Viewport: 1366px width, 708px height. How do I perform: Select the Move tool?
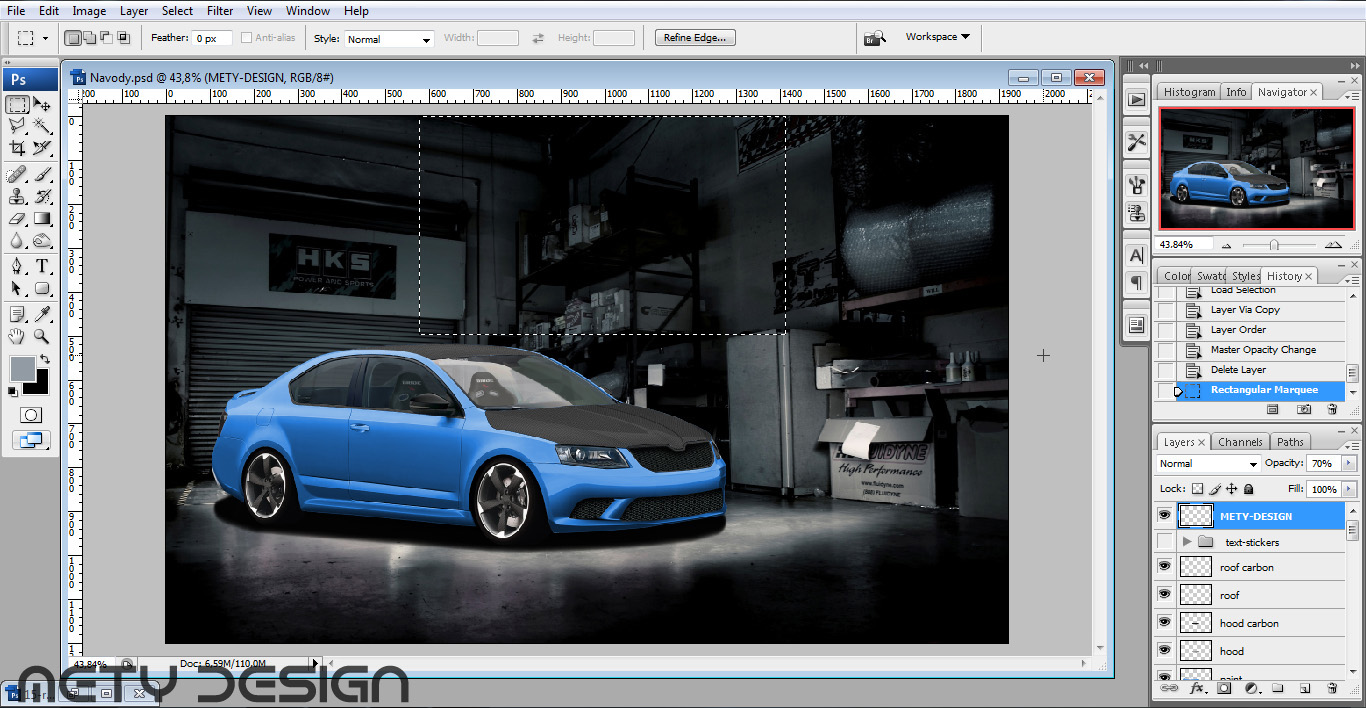(42, 104)
